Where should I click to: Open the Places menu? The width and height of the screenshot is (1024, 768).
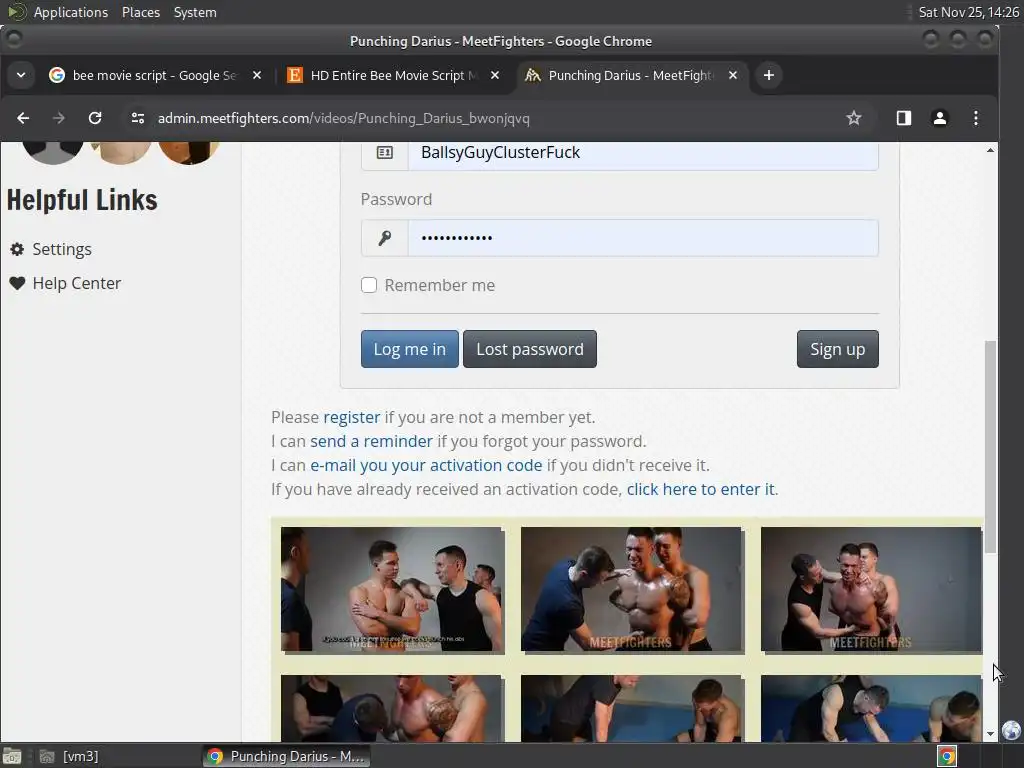(x=141, y=12)
